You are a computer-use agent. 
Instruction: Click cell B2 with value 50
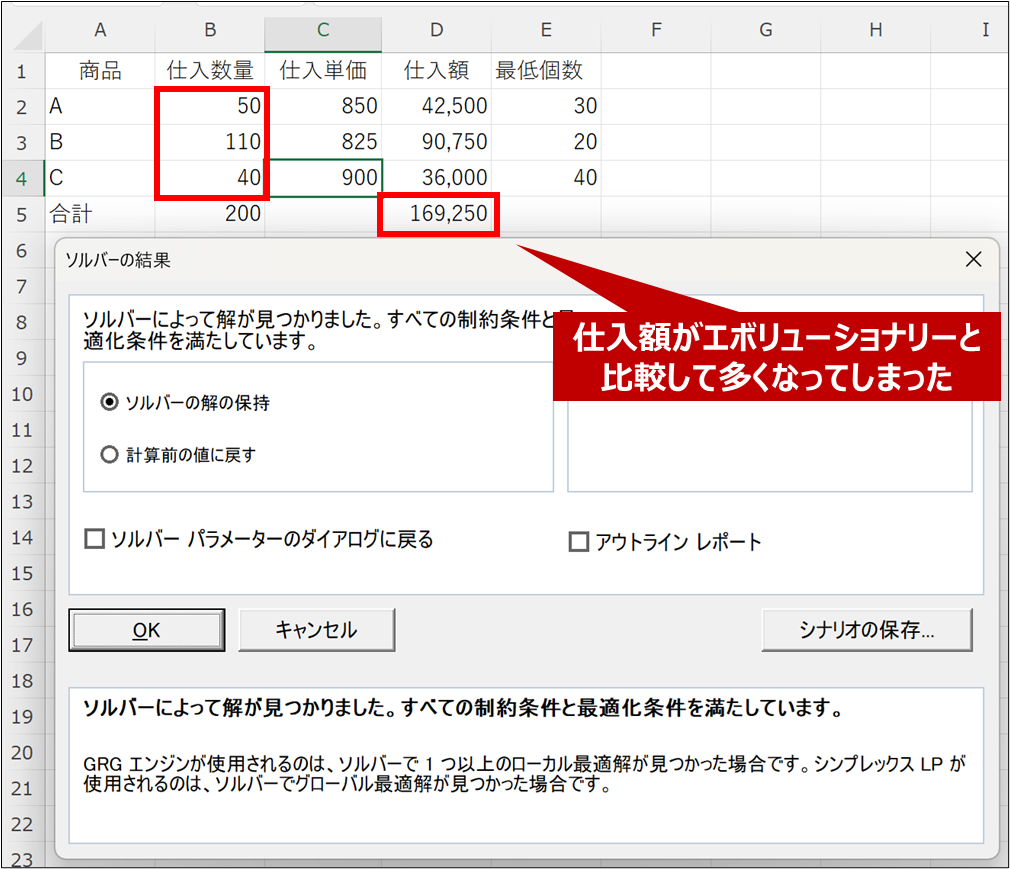tap(210, 106)
